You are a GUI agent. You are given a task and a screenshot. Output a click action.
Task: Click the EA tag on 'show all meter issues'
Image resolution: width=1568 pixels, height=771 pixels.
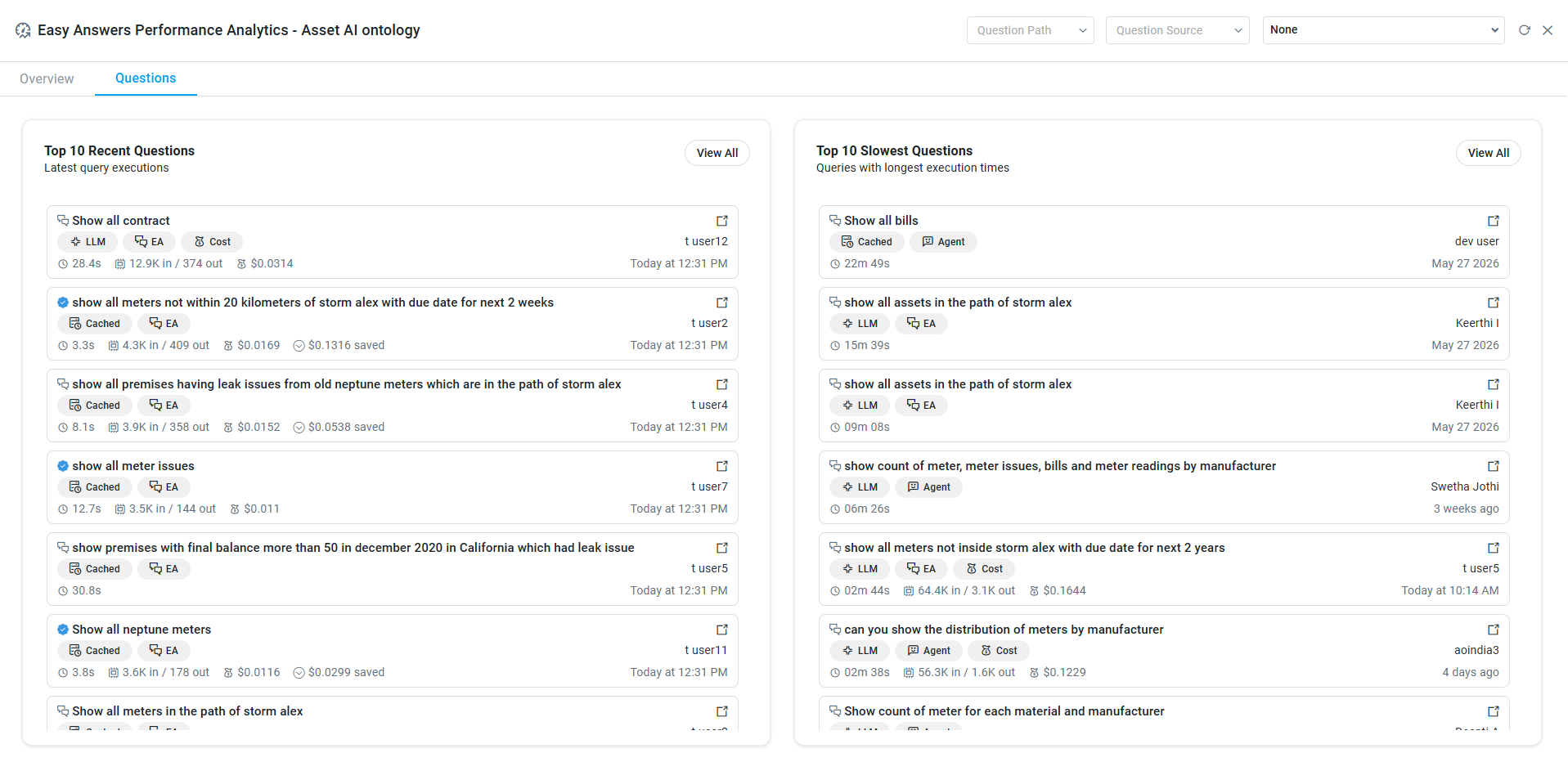coord(164,487)
